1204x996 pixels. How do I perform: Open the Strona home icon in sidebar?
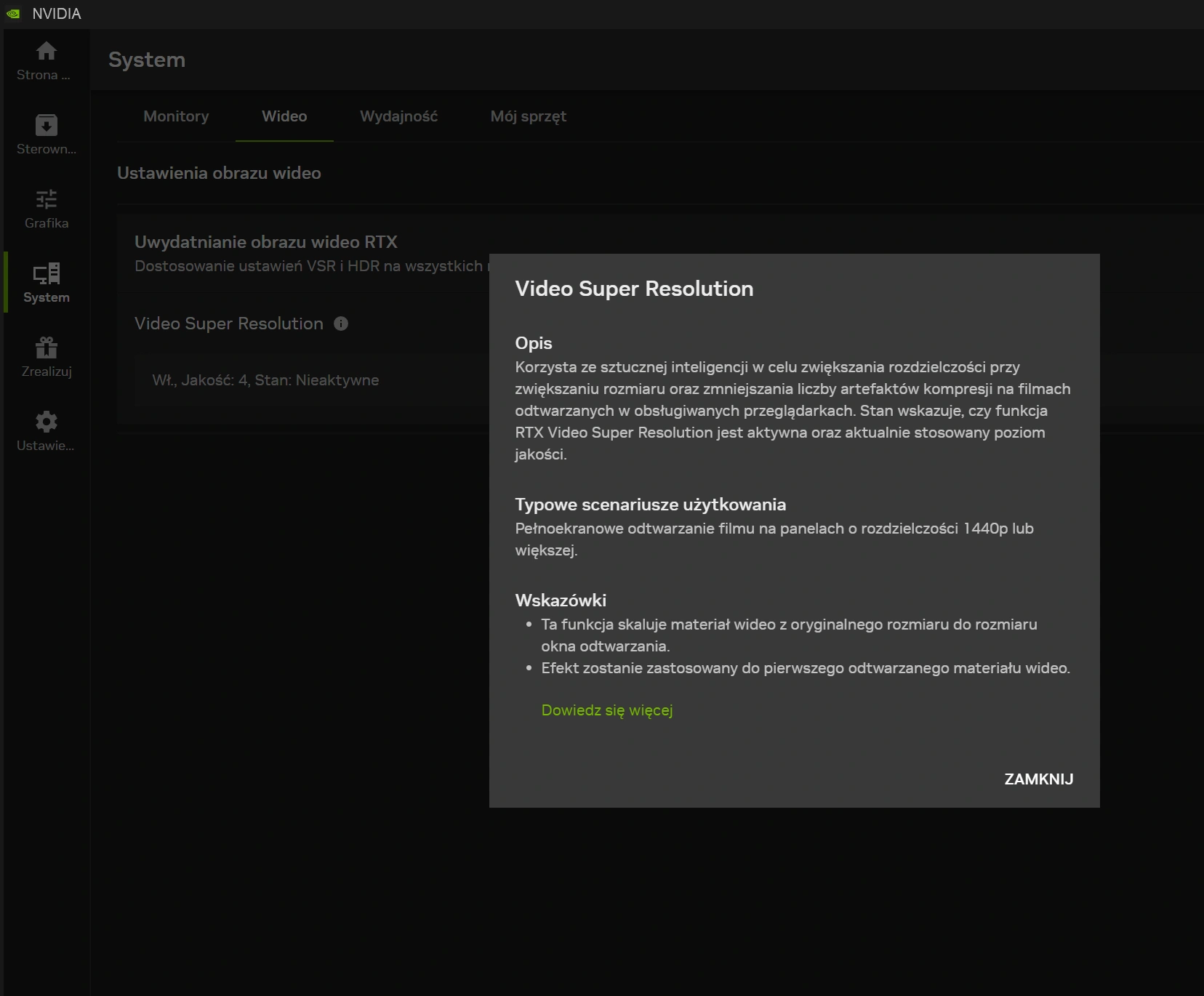tap(46, 51)
